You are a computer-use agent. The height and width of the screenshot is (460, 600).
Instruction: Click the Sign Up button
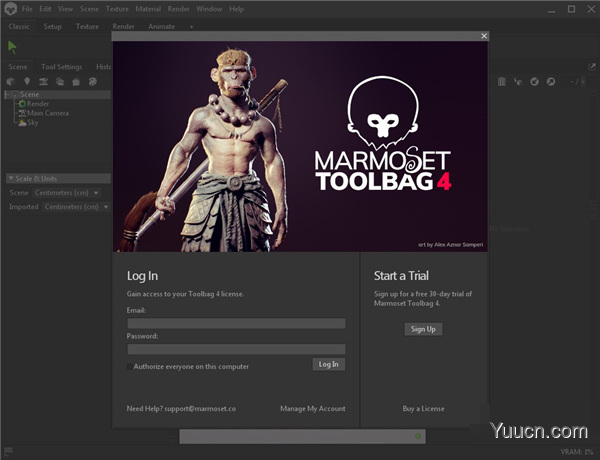[423, 329]
